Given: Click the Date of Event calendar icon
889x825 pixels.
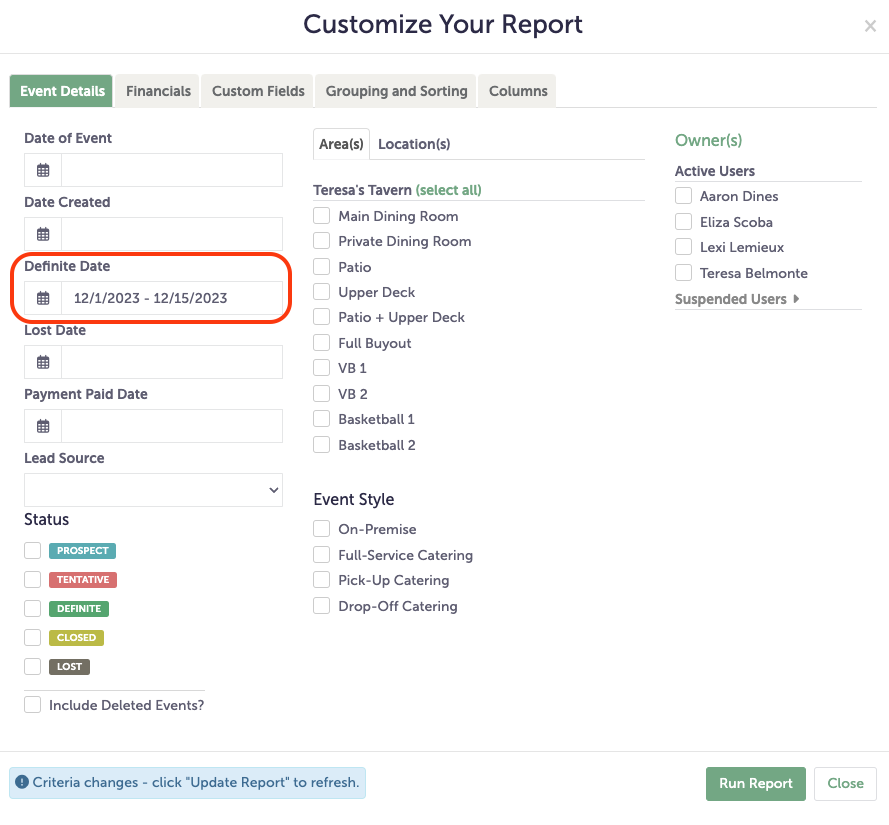Looking at the screenshot, I should pos(43,170).
